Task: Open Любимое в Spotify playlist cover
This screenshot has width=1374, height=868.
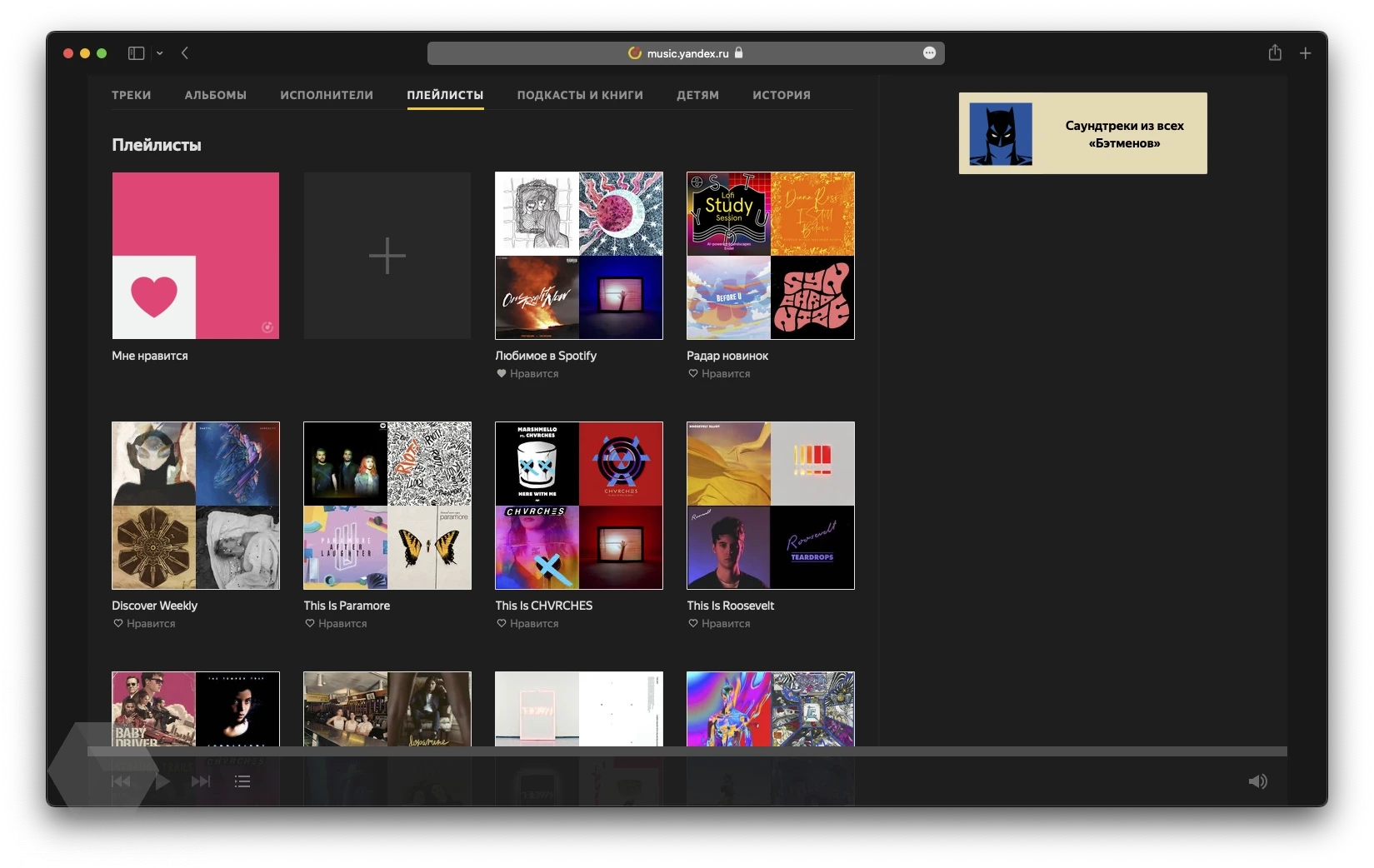Action: (x=579, y=256)
